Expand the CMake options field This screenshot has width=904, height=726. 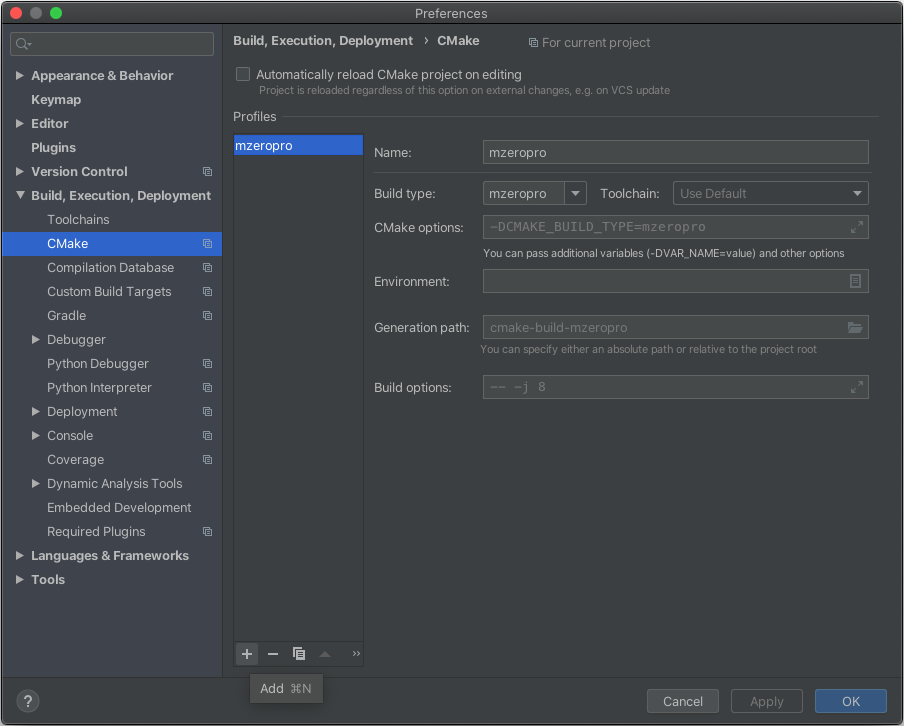point(857,227)
